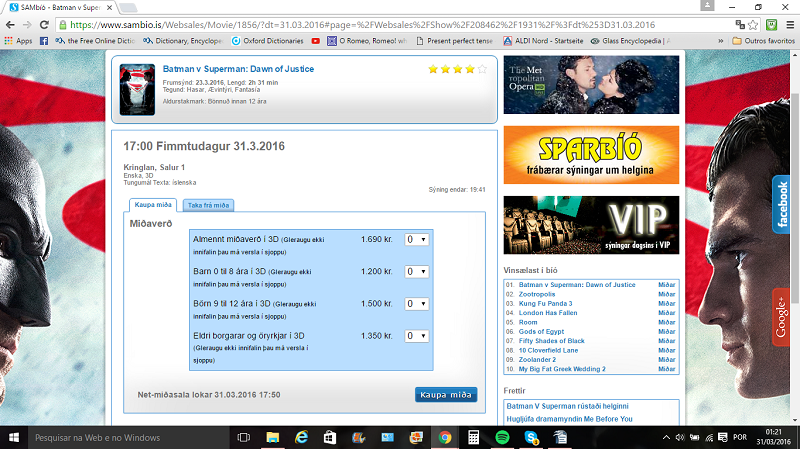Open Zootropolis in the popular list
This screenshot has height=449, width=800.
537,294
